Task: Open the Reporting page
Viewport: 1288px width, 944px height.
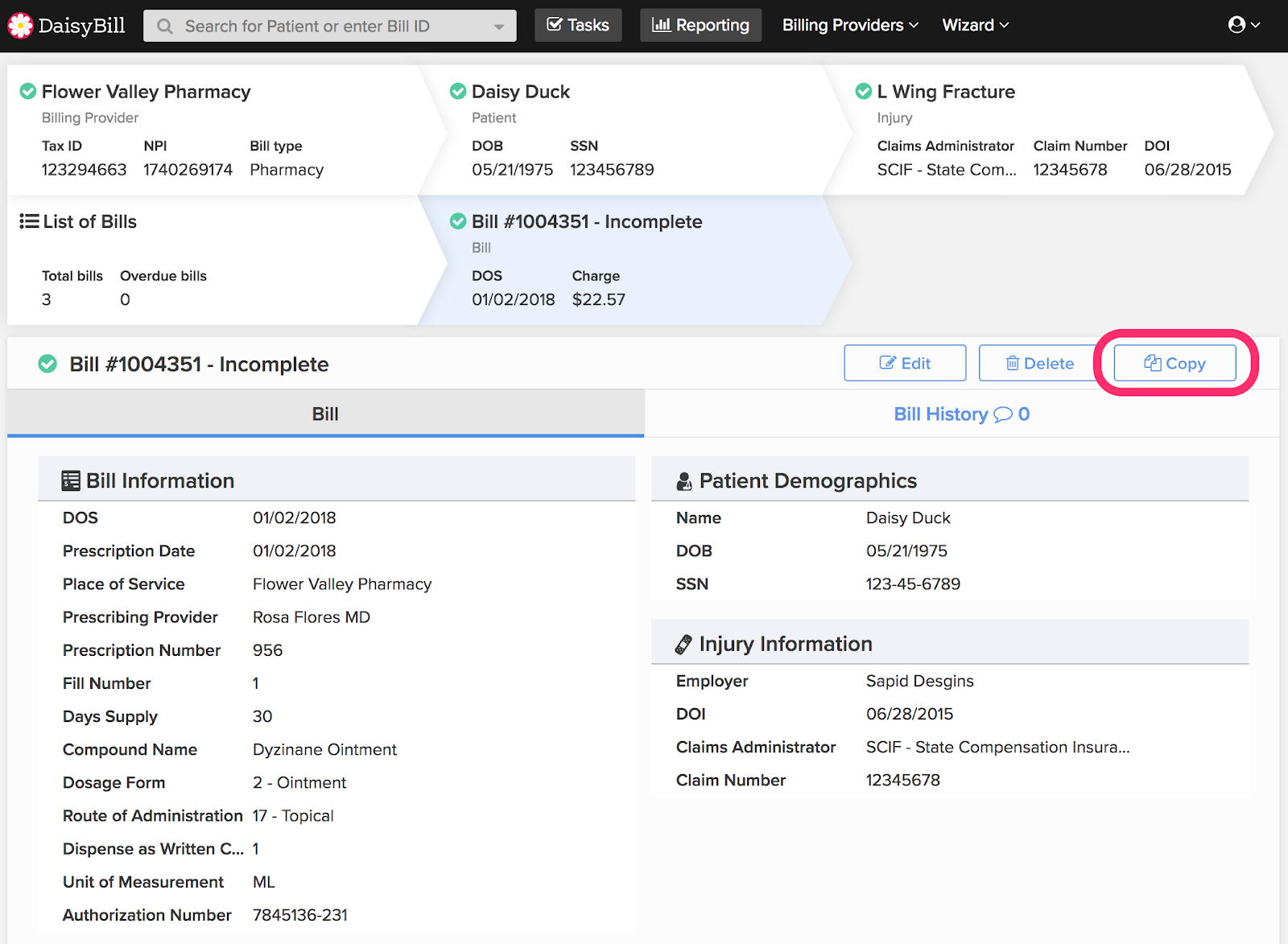Action: pos(700,25)
